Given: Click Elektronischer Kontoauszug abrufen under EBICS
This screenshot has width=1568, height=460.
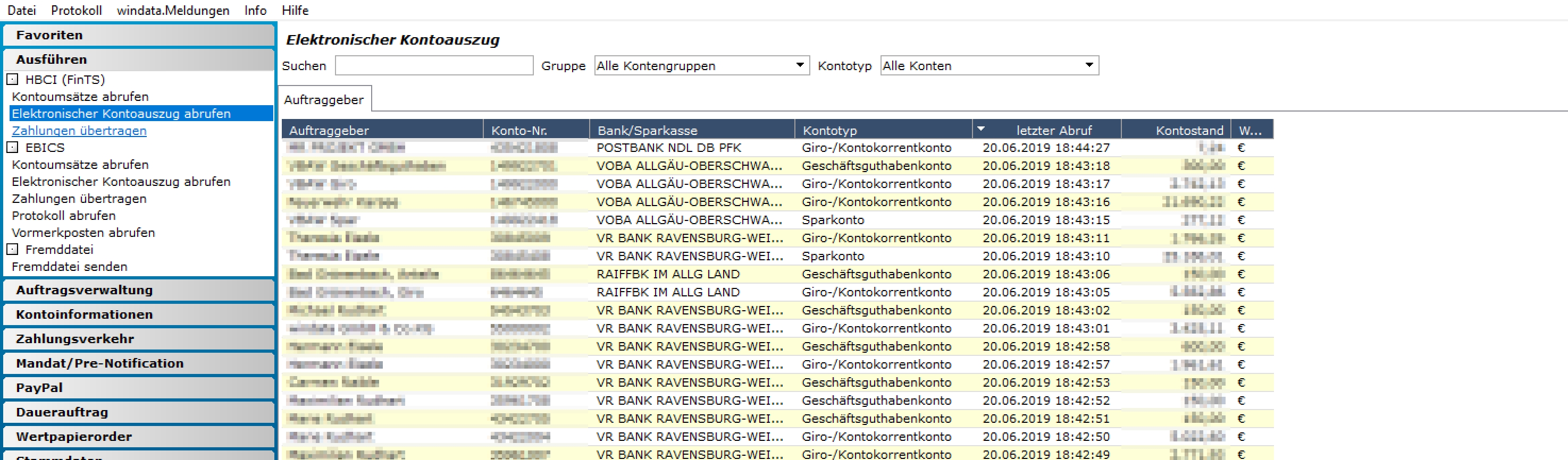Looking at the screenshot, I should [121, 182].
